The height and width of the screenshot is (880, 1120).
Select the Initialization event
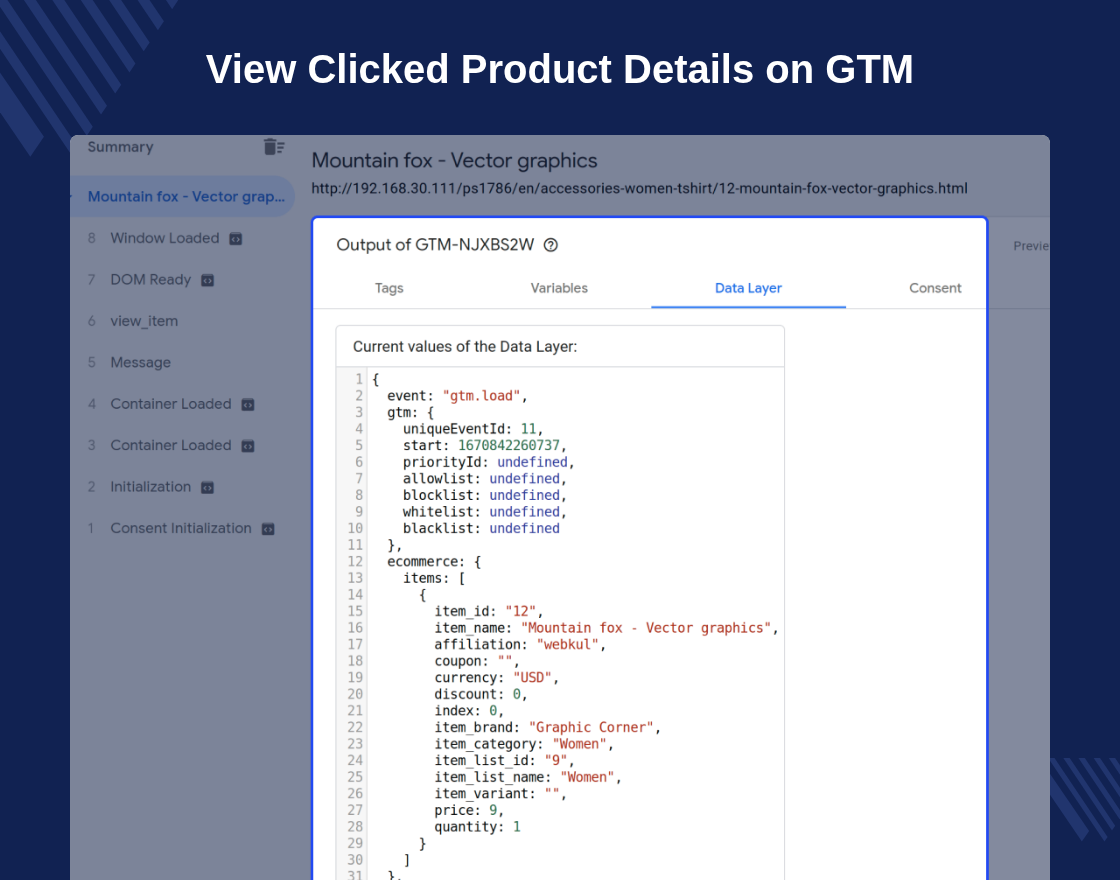151,487
